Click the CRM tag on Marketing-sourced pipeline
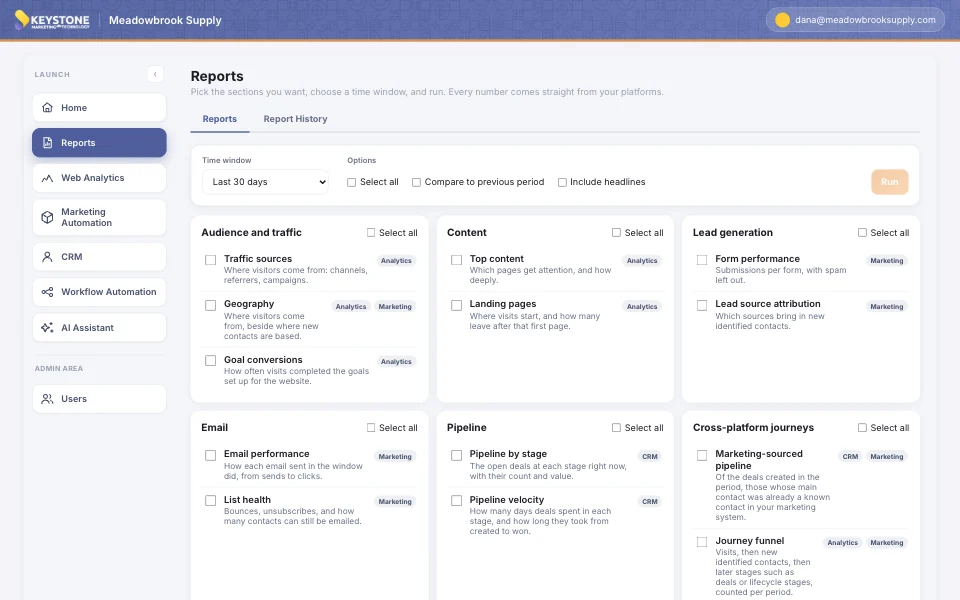The width and height of the screenshot is (960, 600). (850, 457)
